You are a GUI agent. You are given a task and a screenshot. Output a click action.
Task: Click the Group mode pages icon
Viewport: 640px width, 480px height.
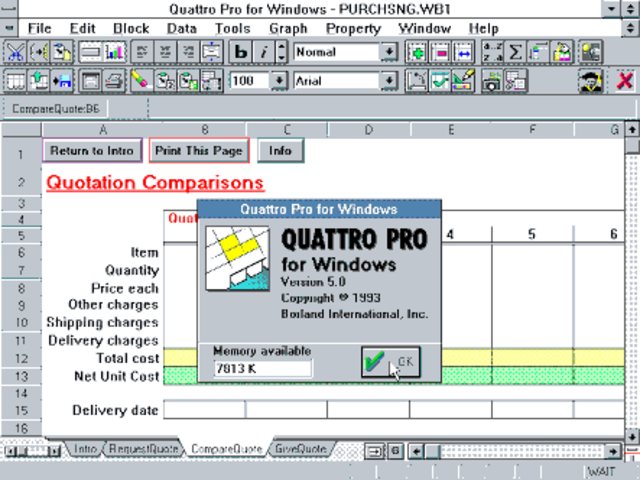tap(211, 81)
